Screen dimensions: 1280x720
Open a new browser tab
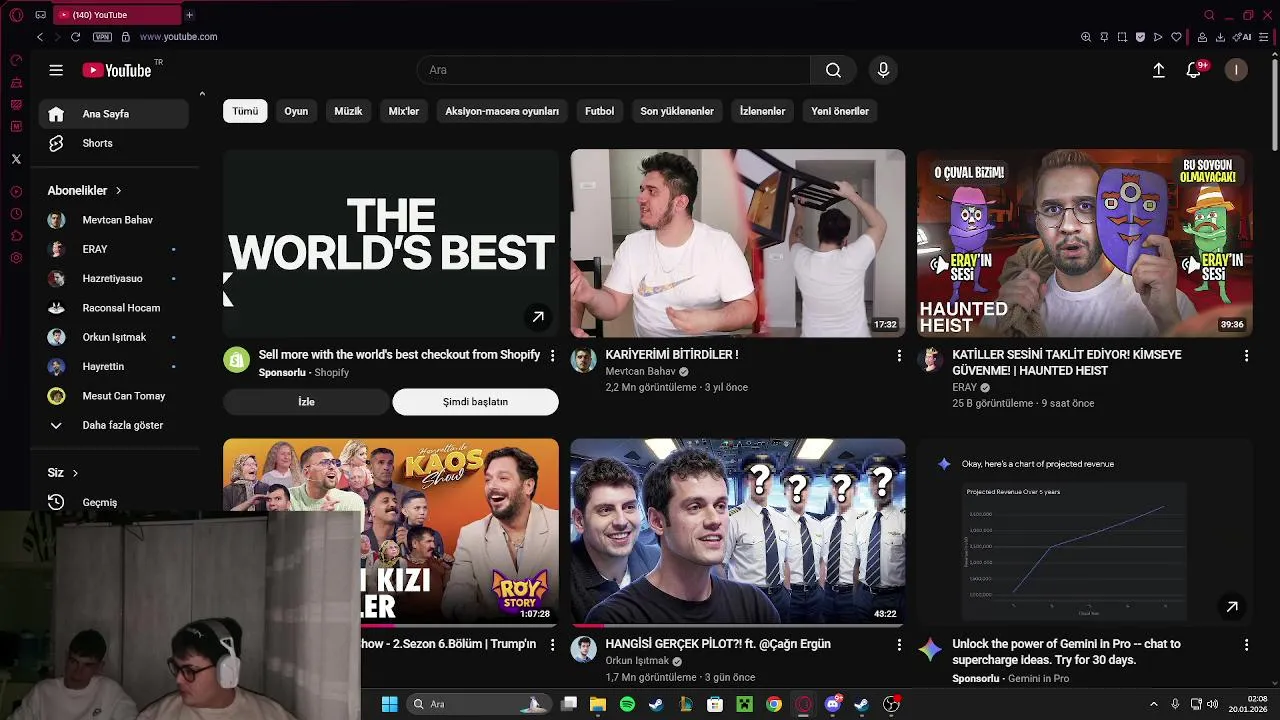click(189, 15)
